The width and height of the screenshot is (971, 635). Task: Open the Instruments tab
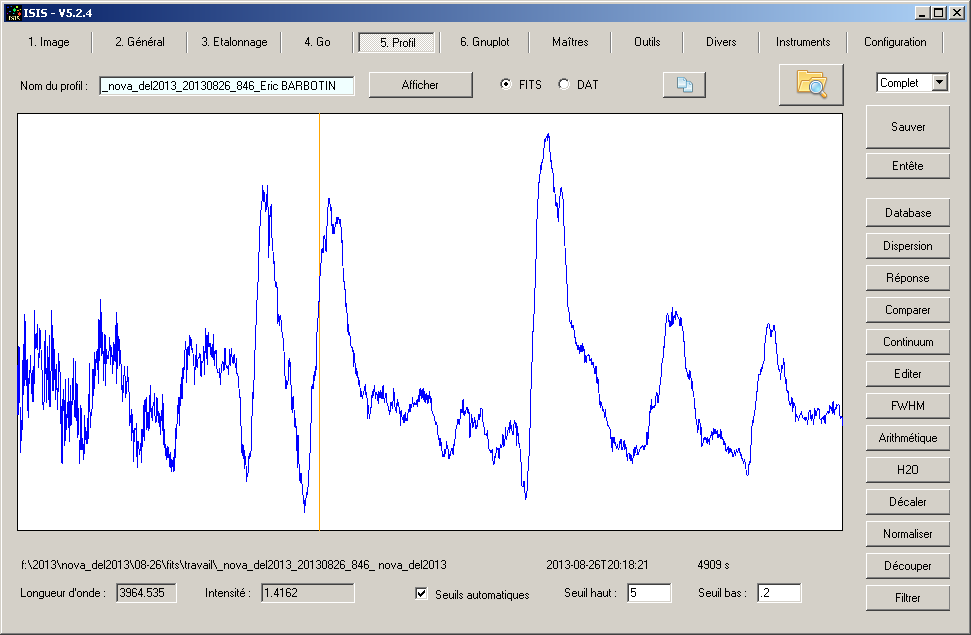click(x=803, y=42)
